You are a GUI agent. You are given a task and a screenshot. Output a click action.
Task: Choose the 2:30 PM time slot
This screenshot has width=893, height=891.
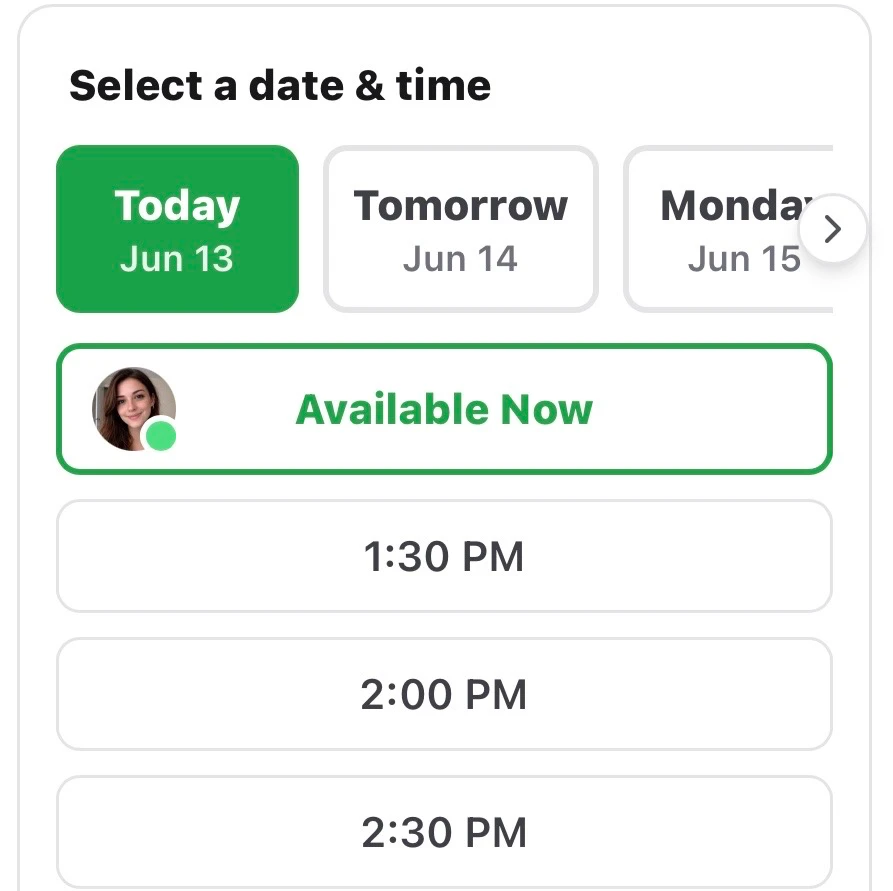click(x=444, y=832)
